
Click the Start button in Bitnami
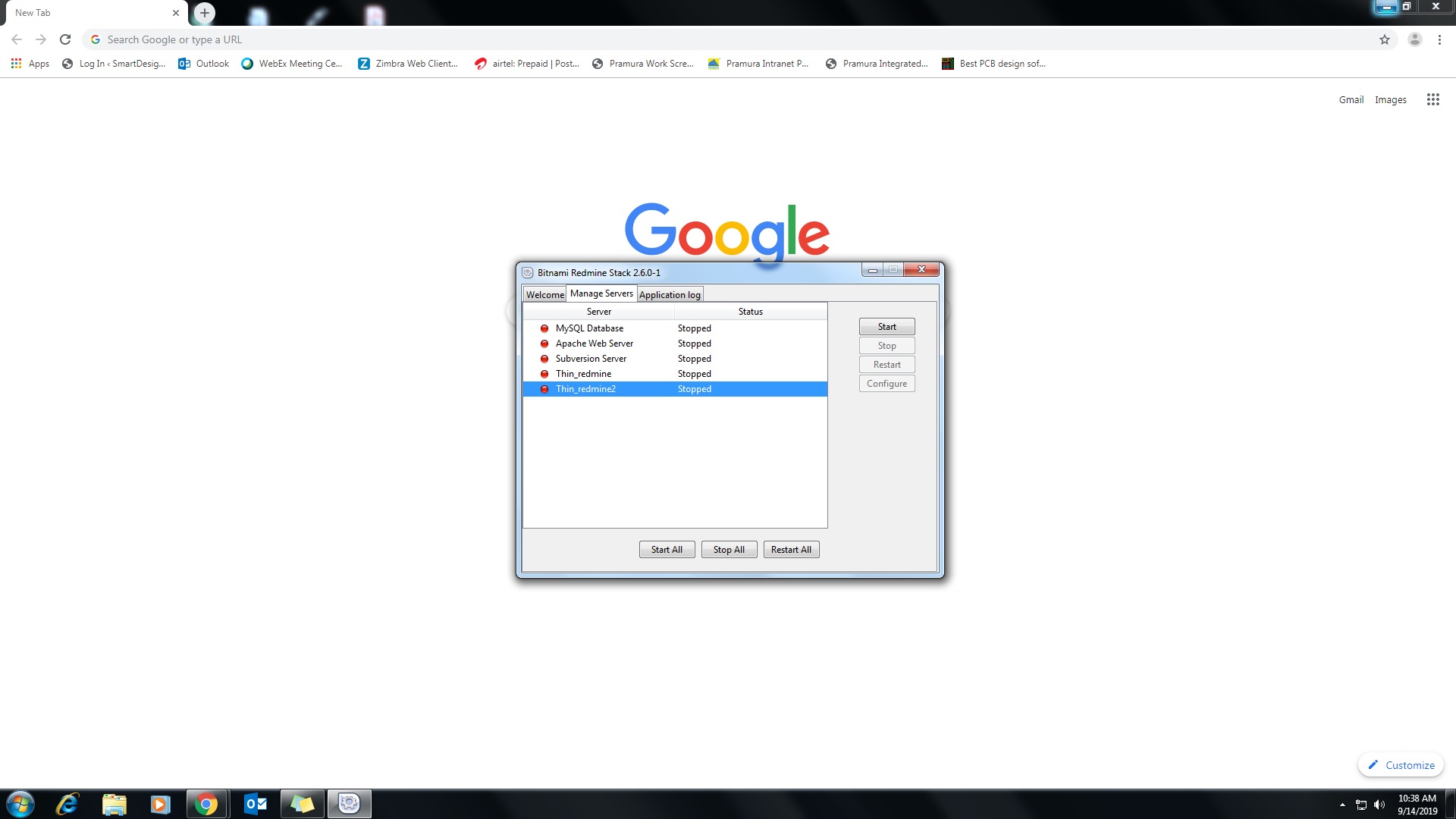pos(886,327)
